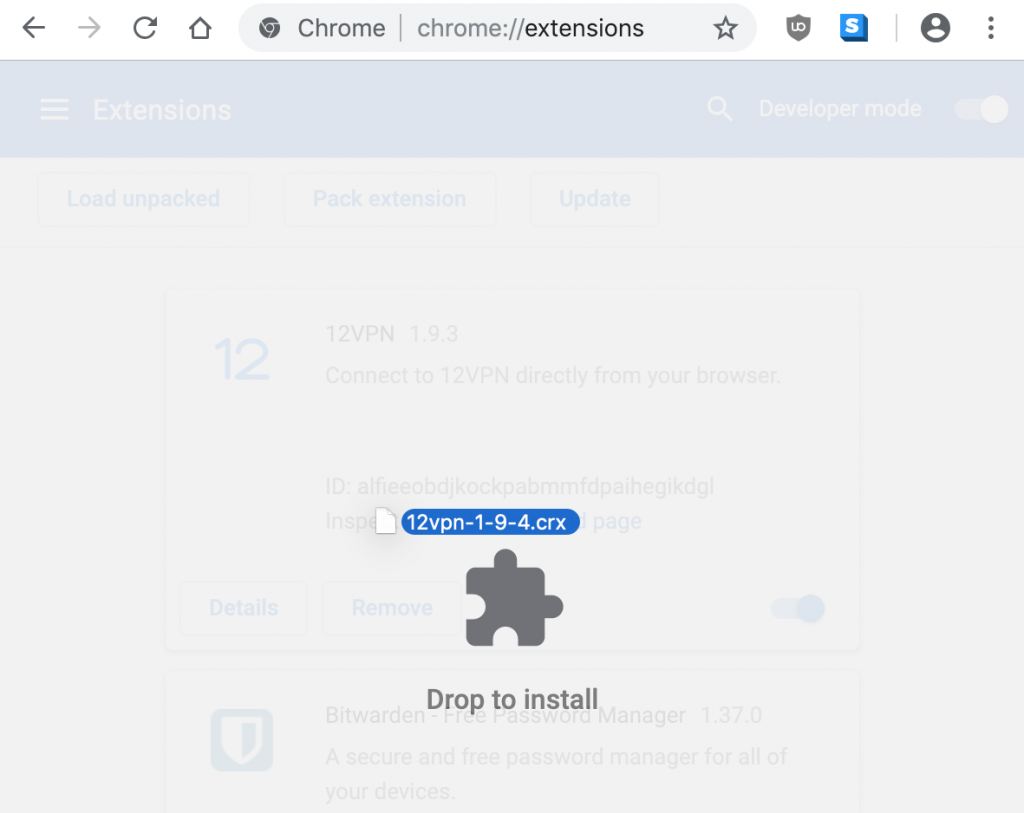Open the Extensions hamburger menu
Image resolution: width=1024 pixels, height=813 pixels.
point(54,110)
